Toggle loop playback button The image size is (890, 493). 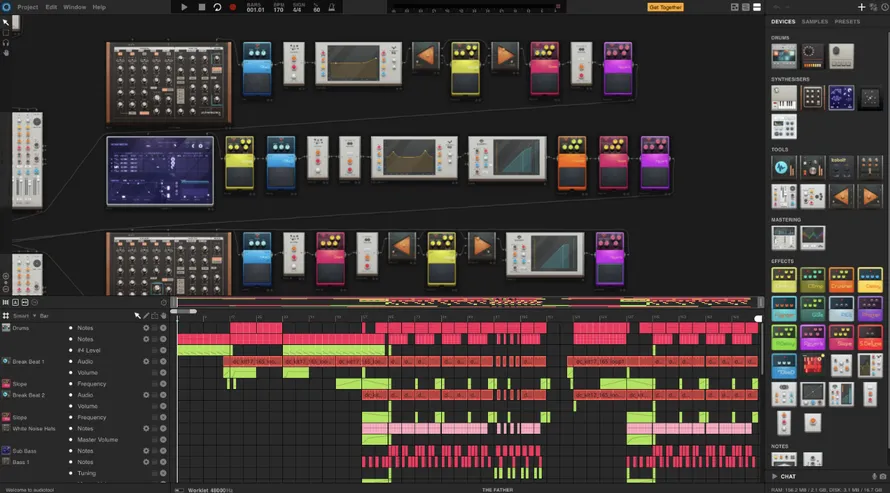[217, 7]
